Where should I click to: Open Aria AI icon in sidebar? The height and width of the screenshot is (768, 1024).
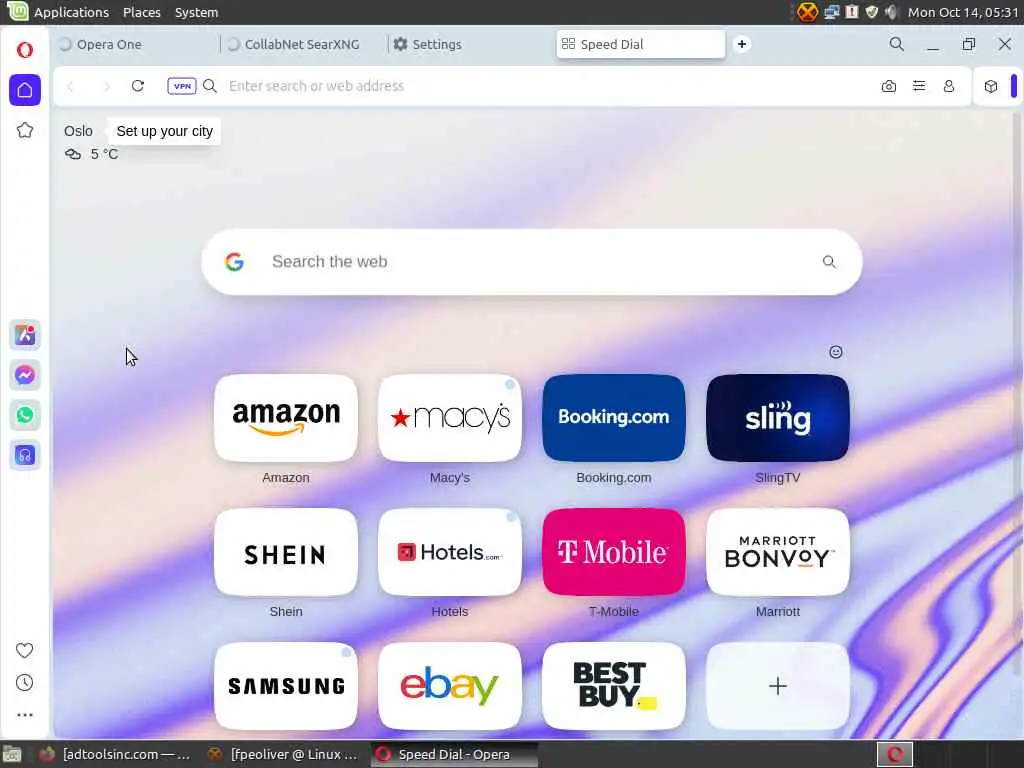click(25, 335)
